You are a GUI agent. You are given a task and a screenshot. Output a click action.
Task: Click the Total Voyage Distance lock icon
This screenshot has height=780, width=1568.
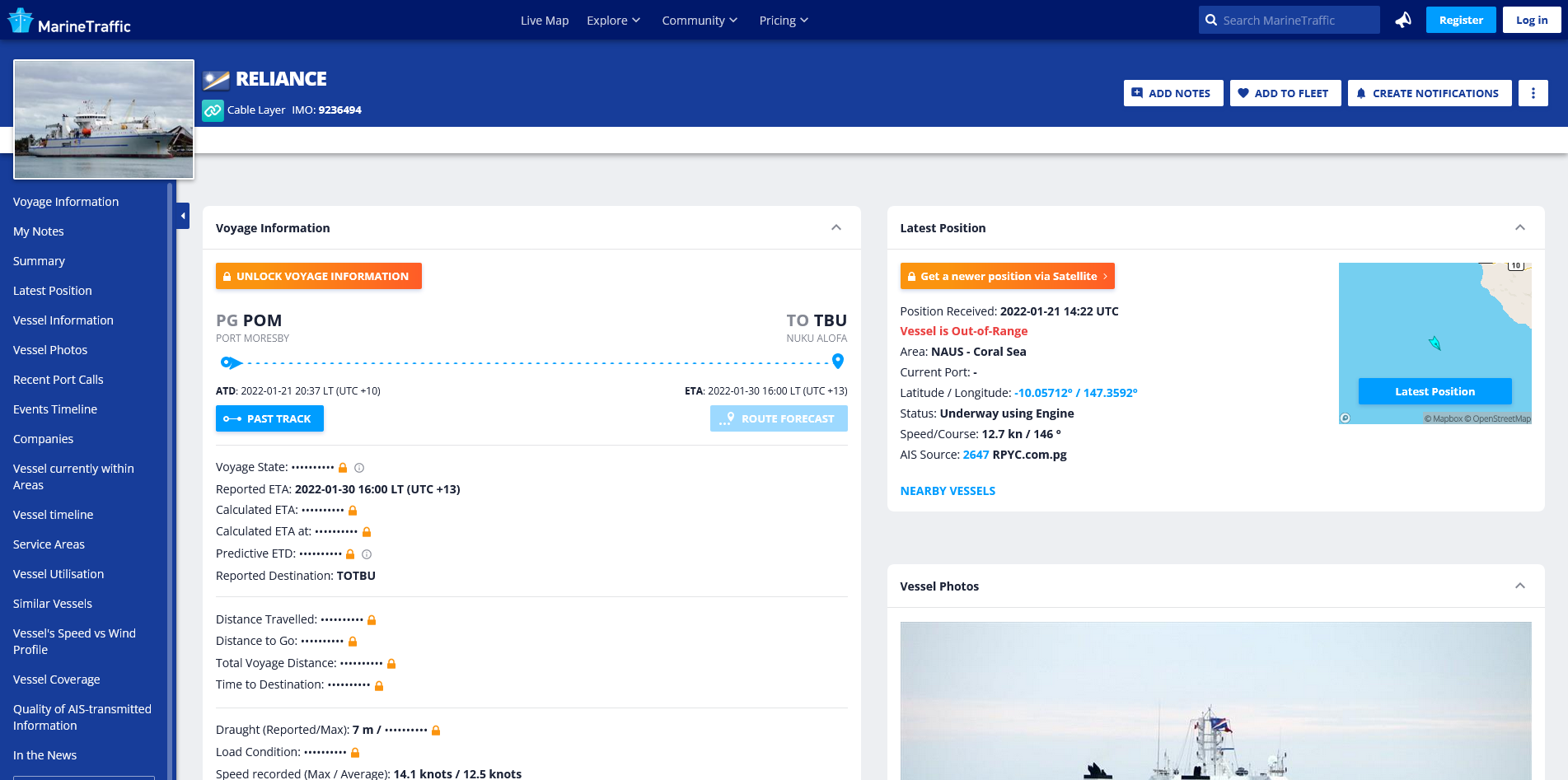(391, 664)
